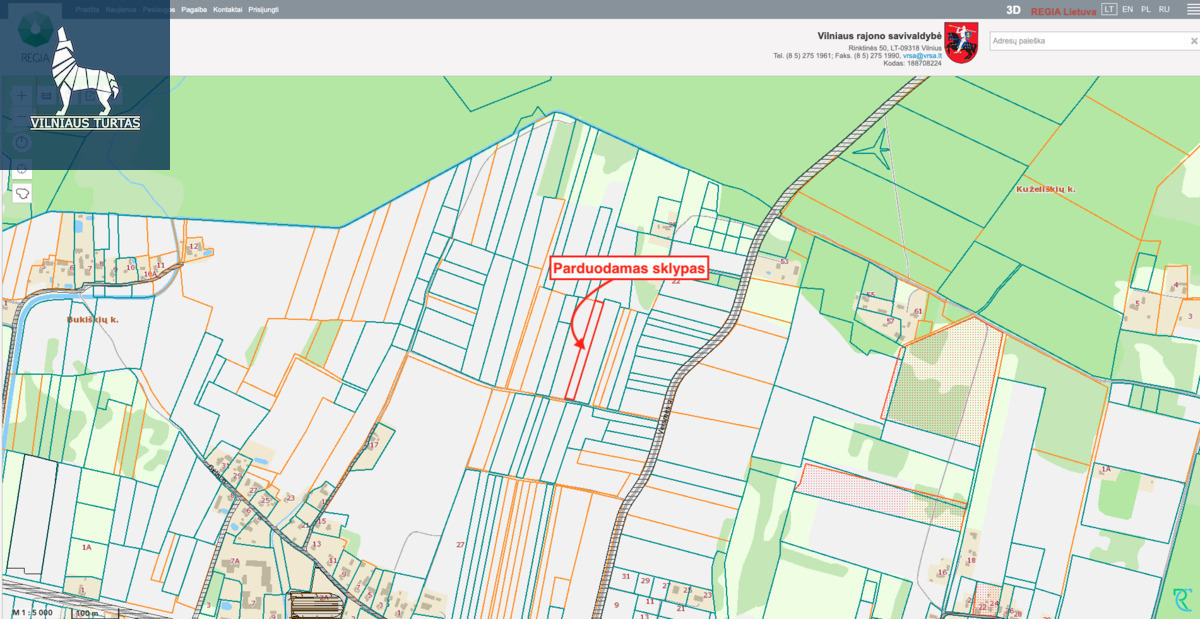Switch language to RU

tap(1164, 9)
